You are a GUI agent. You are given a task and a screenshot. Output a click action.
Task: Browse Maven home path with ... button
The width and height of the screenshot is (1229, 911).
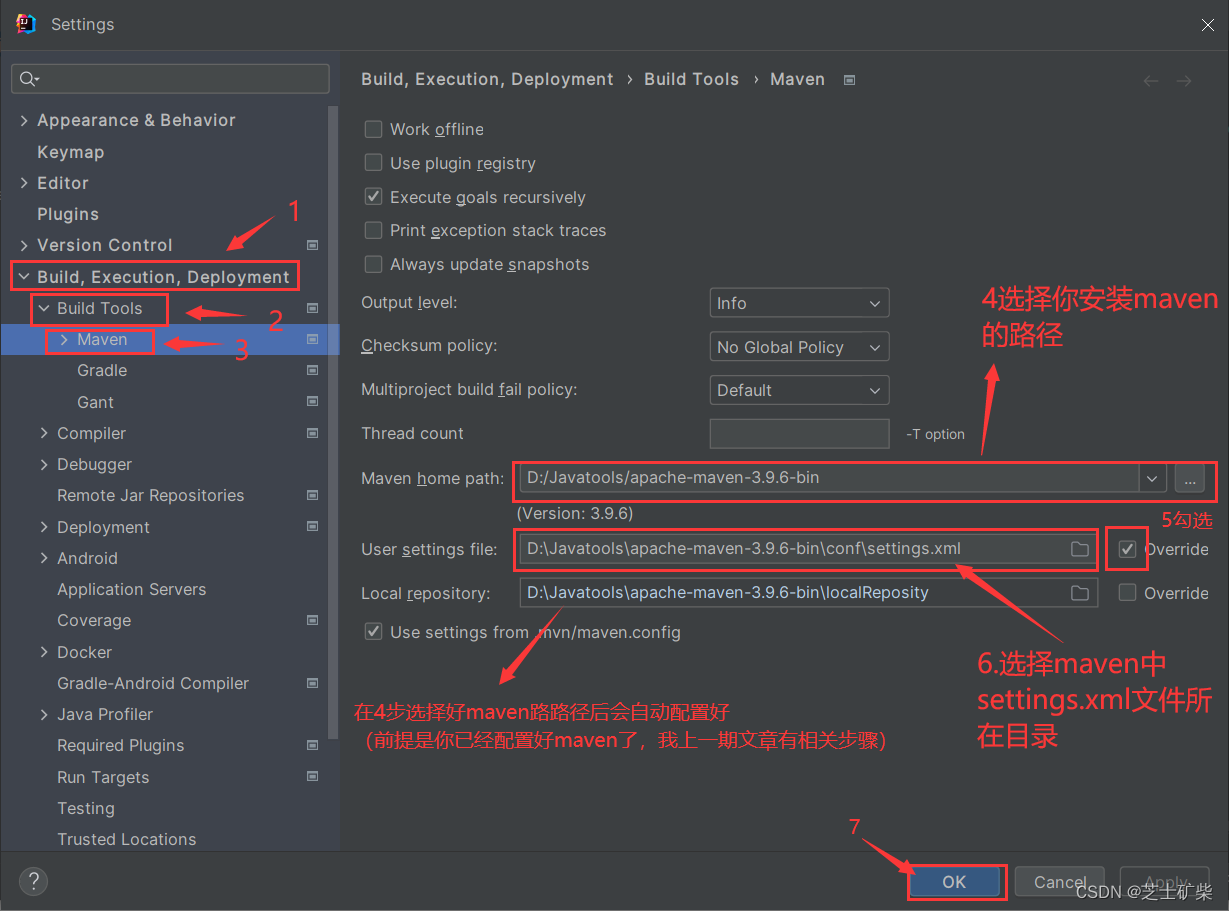[1189, 478]
